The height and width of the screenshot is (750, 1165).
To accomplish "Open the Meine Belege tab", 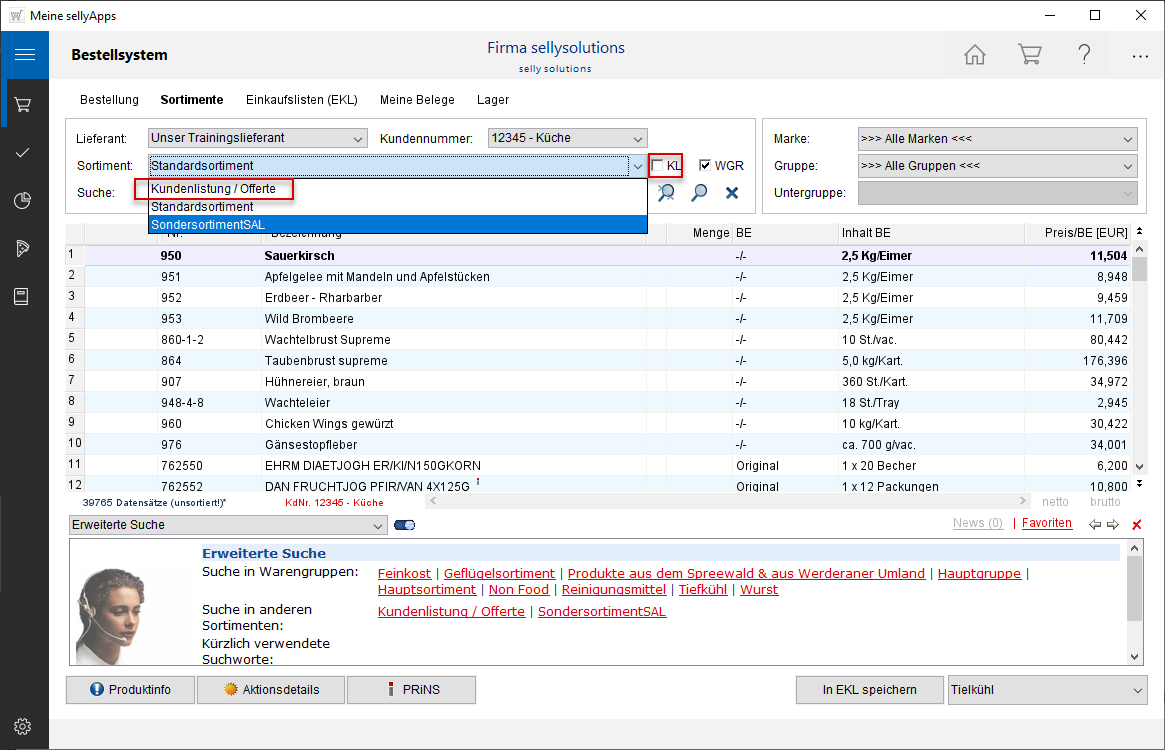I will click(x=417, y=100).
